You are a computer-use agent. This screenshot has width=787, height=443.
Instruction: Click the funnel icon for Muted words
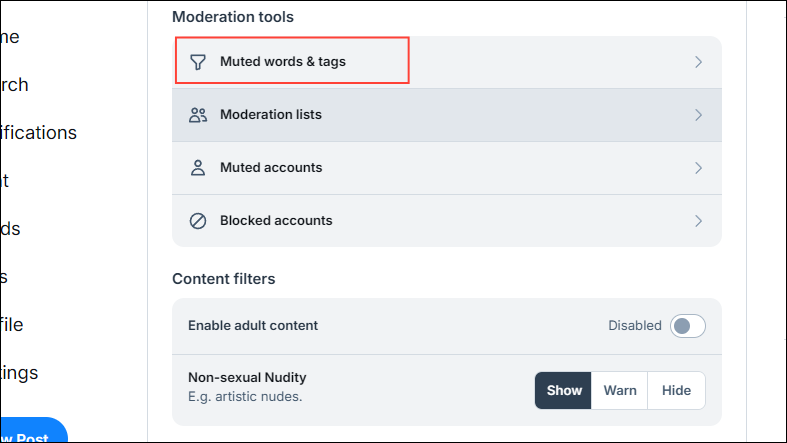(x=198, y=62)
